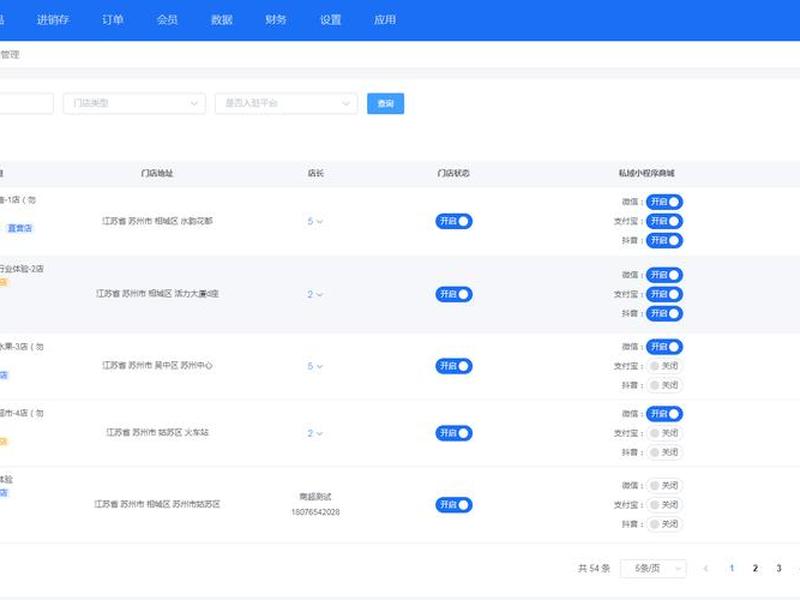800x600 pixels.
Task: Toggle the 门店状态 switch for the 苏州中心 store
Action: point(454,366)
